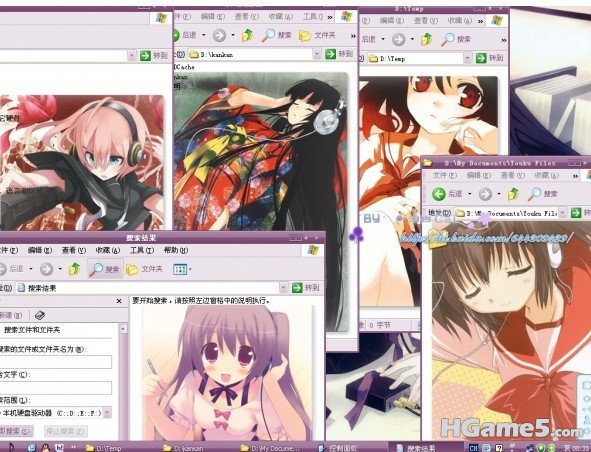
Task: Click Up folder icon in D:\Temp window
Action: click(426, 39)
